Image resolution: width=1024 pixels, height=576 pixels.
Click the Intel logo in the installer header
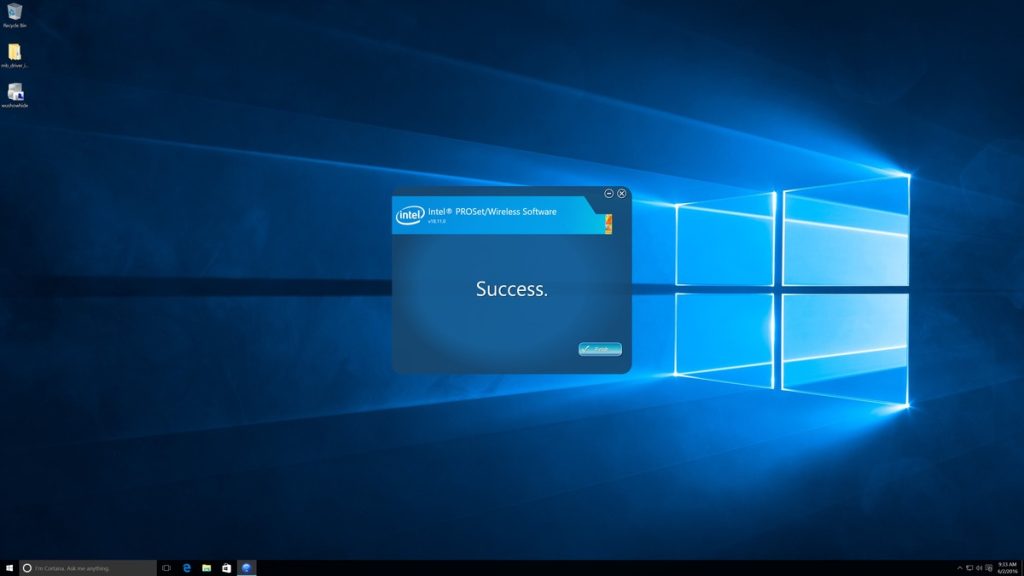[409, 213]
